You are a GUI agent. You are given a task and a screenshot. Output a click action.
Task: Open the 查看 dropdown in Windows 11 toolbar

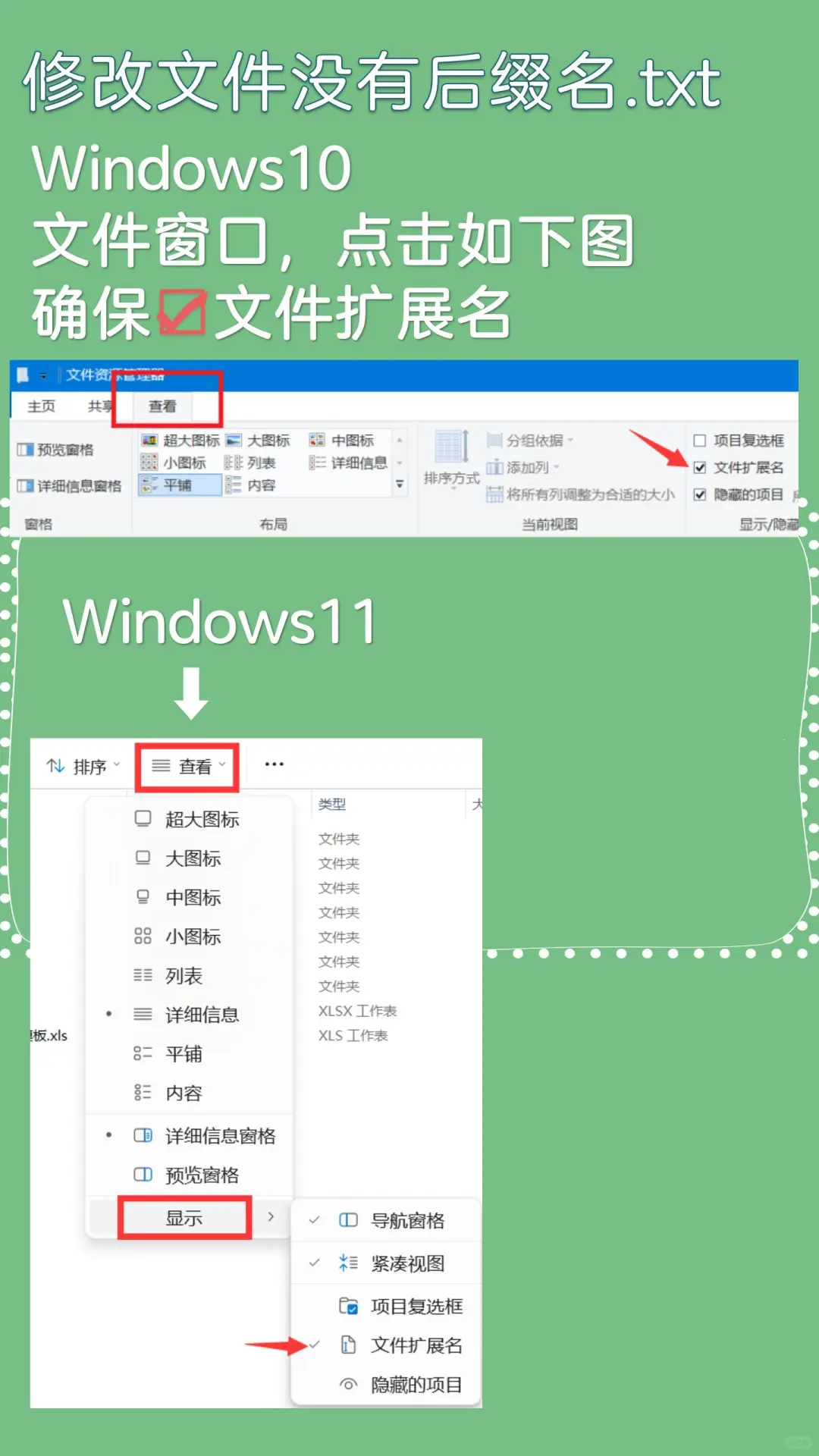click(188, 767)
